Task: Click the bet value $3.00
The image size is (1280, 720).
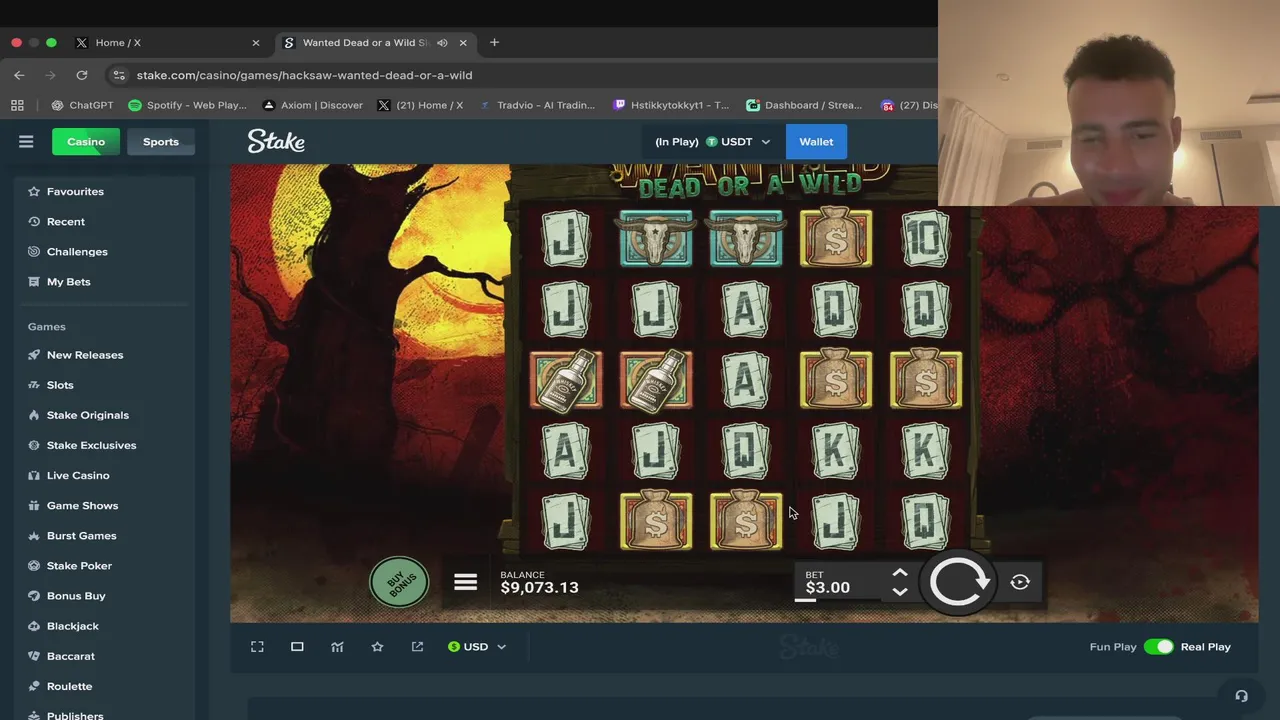Action: [x=828, y=588]
